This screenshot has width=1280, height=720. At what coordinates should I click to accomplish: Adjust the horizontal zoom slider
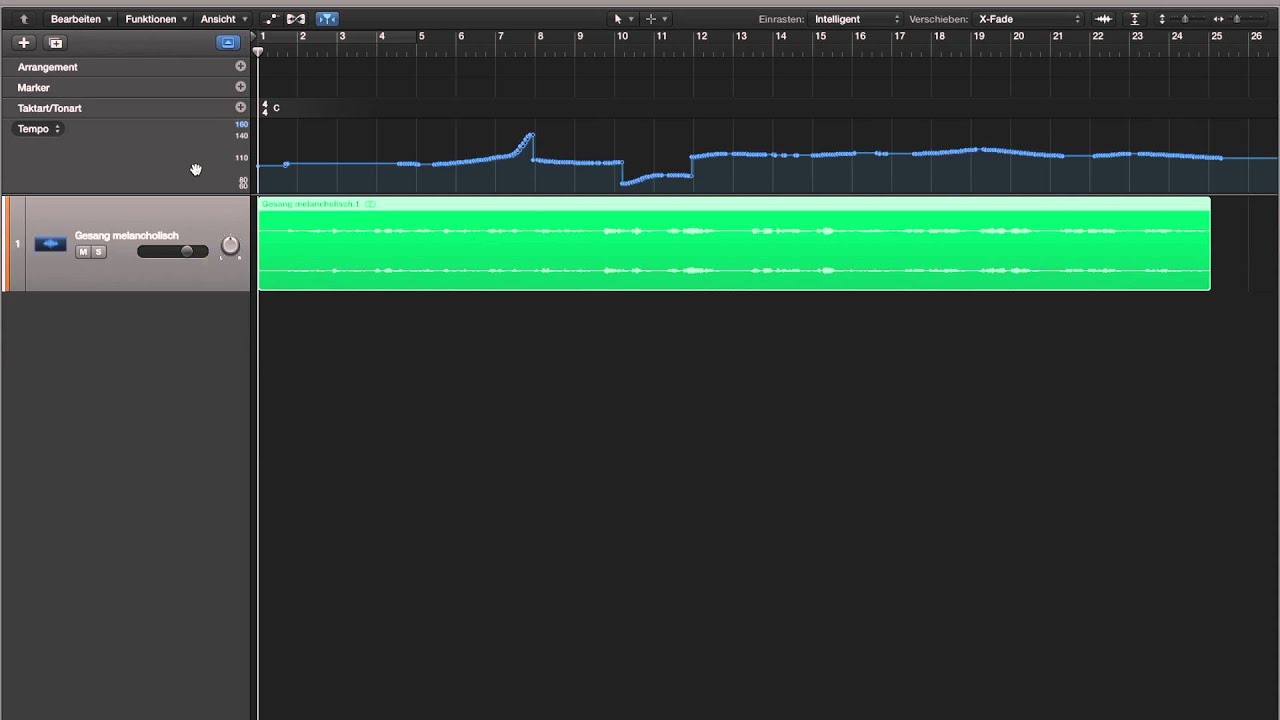pyautogui.click(x=1236, y=19)
